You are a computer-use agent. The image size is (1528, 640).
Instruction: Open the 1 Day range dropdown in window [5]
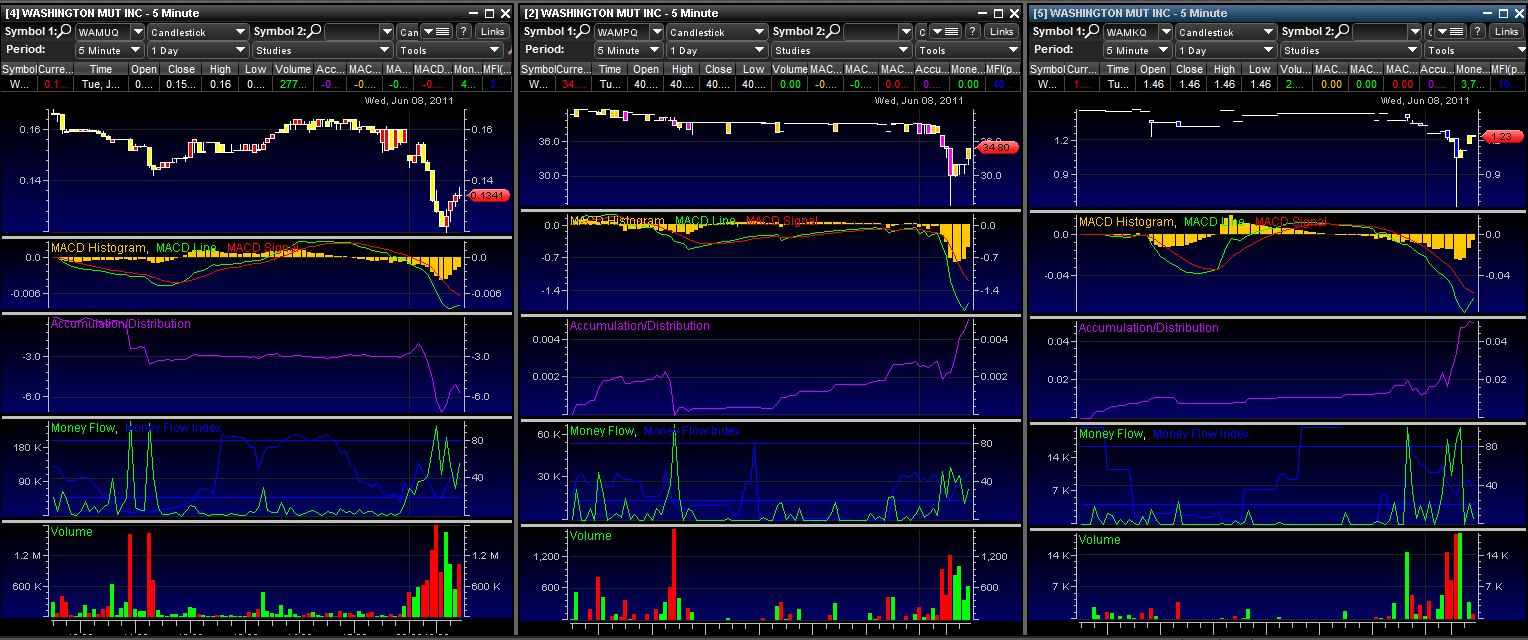1226,50
